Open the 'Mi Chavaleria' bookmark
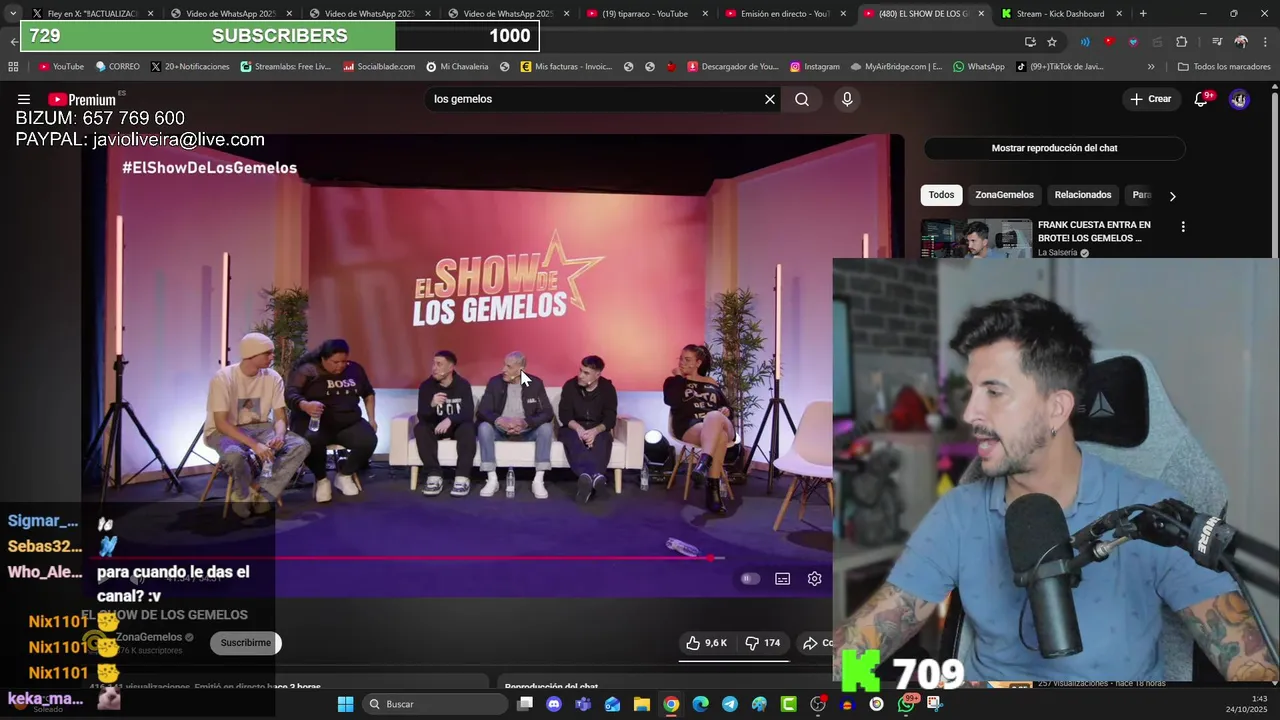Screen dimensions: 1280x720 click(x=457, y=67)
